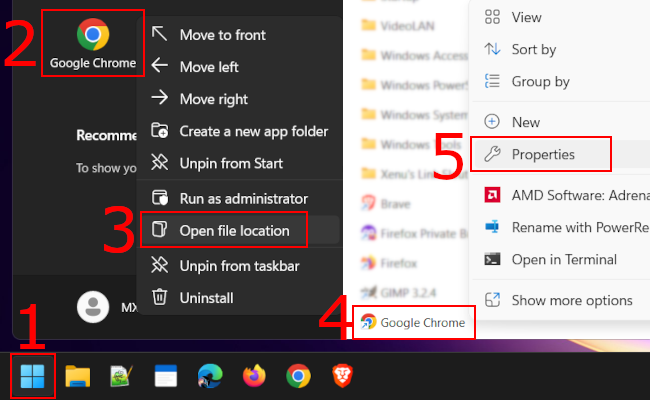Open the white notepad app in taskbar
The image size is (650, 400).
point(166,376)
